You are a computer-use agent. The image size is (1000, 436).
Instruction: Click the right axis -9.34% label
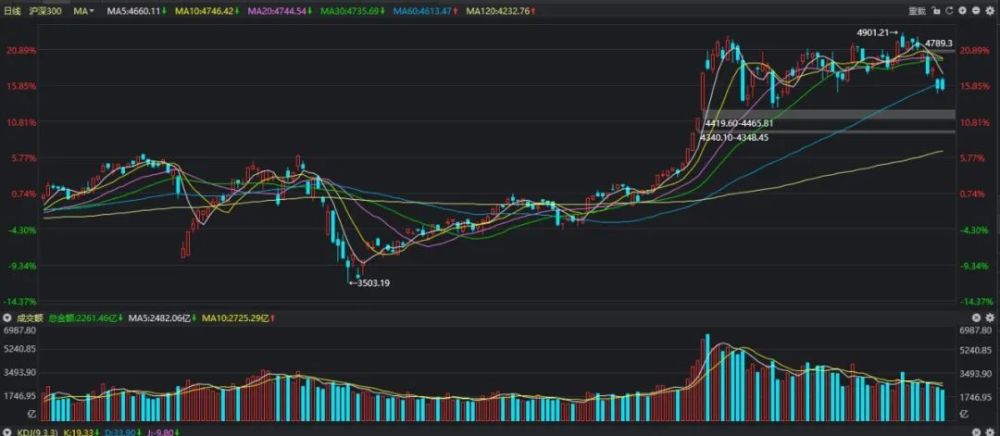click(x=974, y=266)
